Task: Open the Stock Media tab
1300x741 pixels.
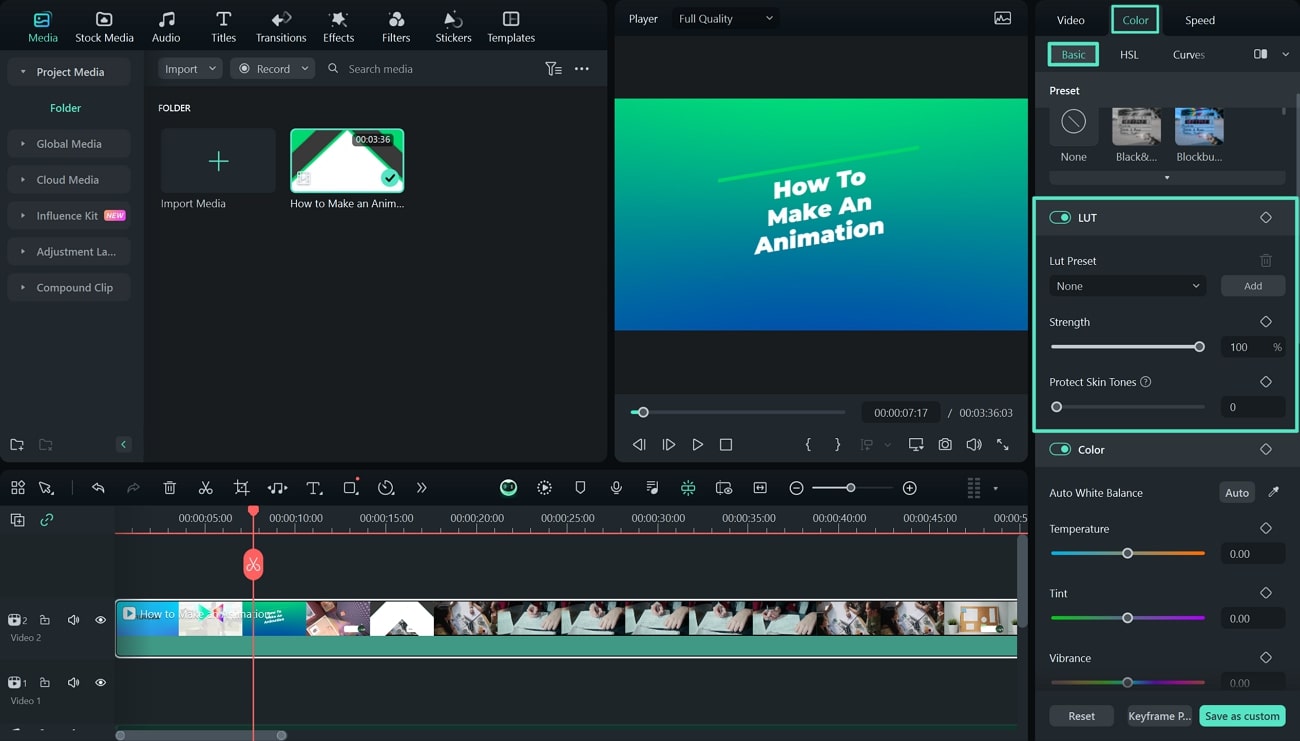Action: pos(104,27)
